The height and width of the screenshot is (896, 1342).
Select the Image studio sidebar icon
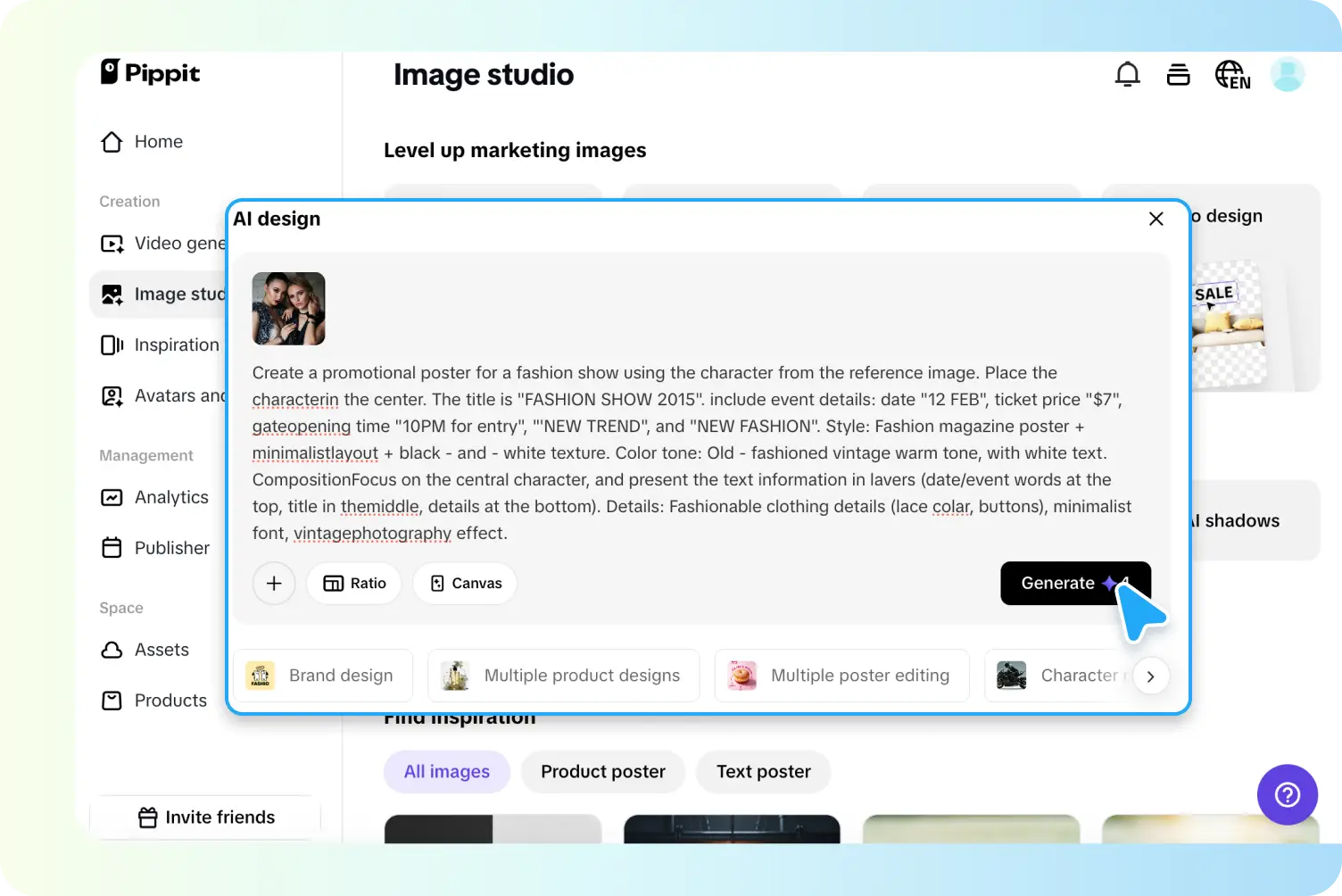click(112, 294)
